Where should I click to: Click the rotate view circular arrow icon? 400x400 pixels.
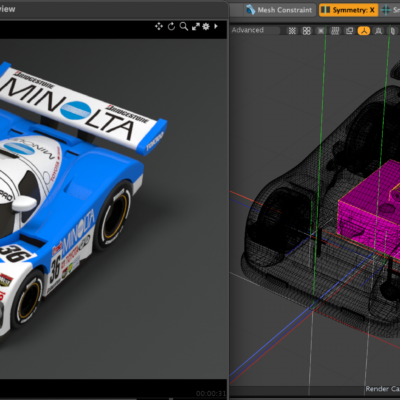point(171,26)
